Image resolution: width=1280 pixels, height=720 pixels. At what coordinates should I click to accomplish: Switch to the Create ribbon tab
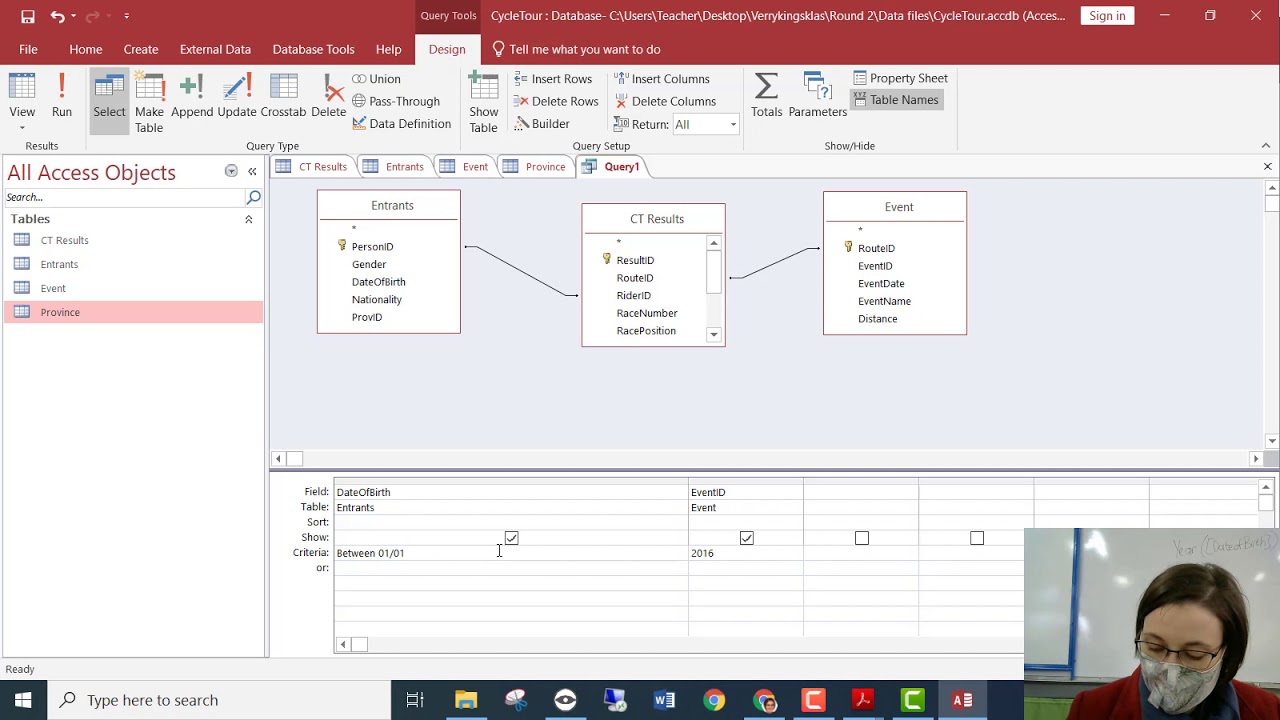[x=141, y=49]
